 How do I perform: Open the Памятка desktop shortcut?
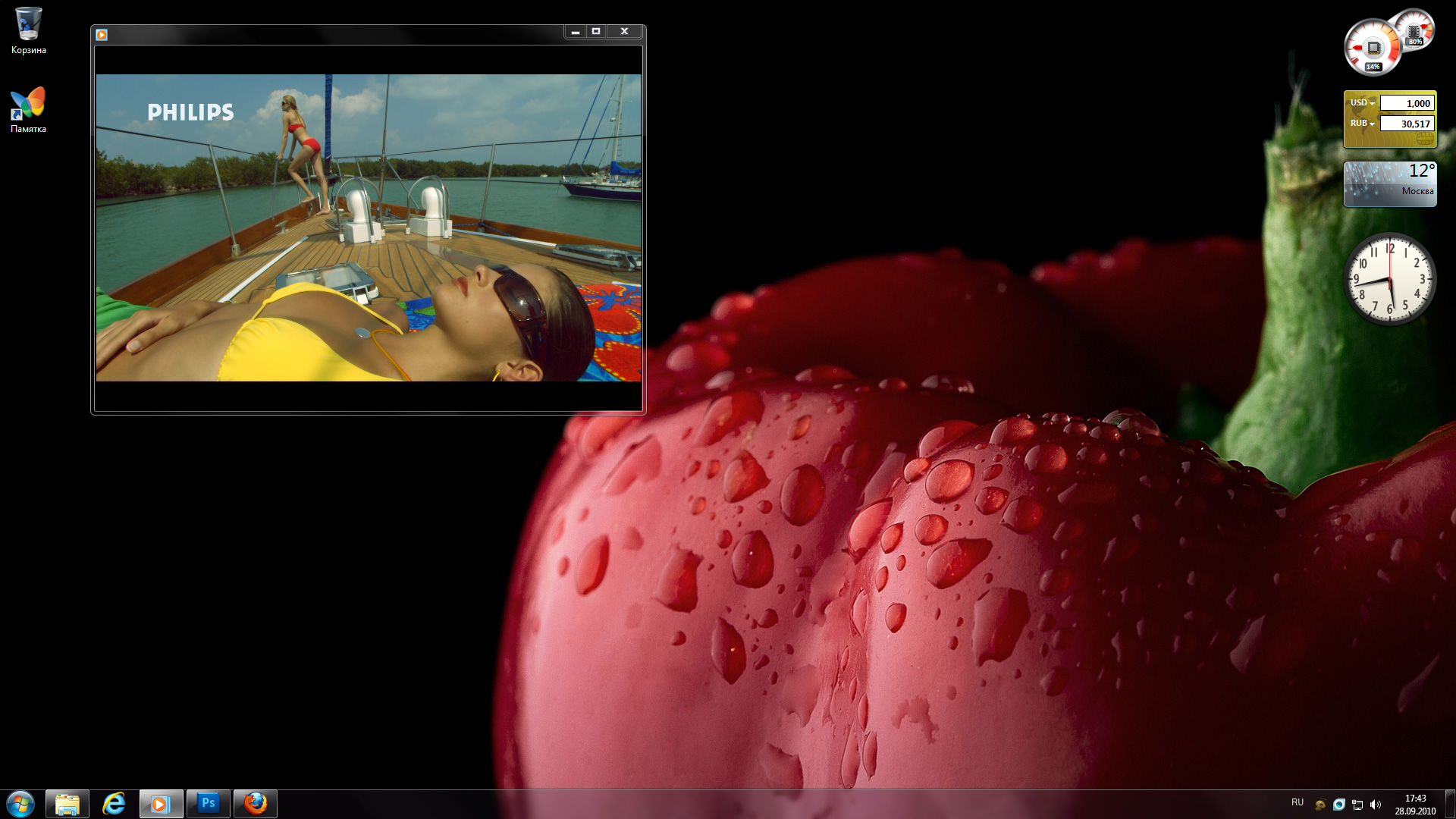(x=28, y=110)
